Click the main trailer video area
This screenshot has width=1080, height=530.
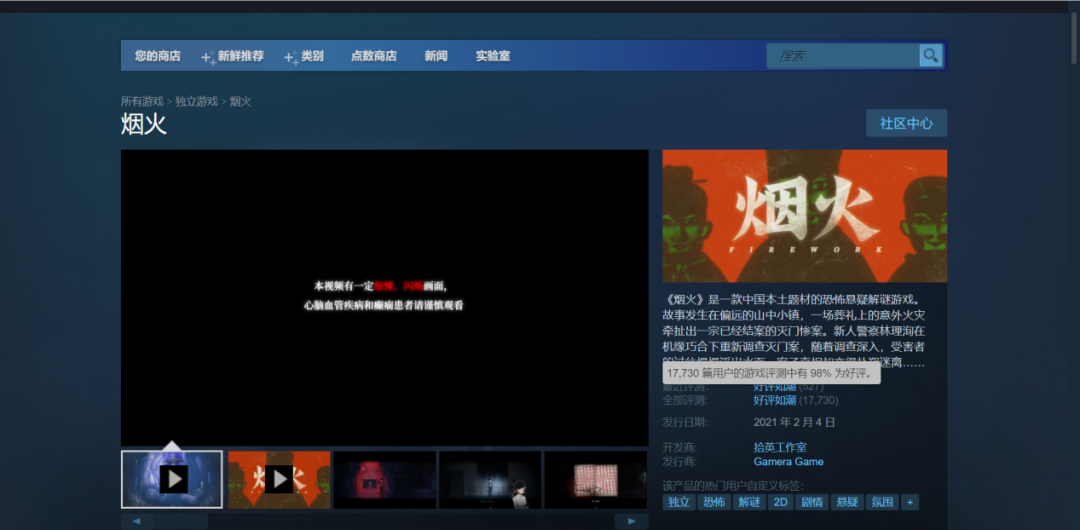[384, 298]
